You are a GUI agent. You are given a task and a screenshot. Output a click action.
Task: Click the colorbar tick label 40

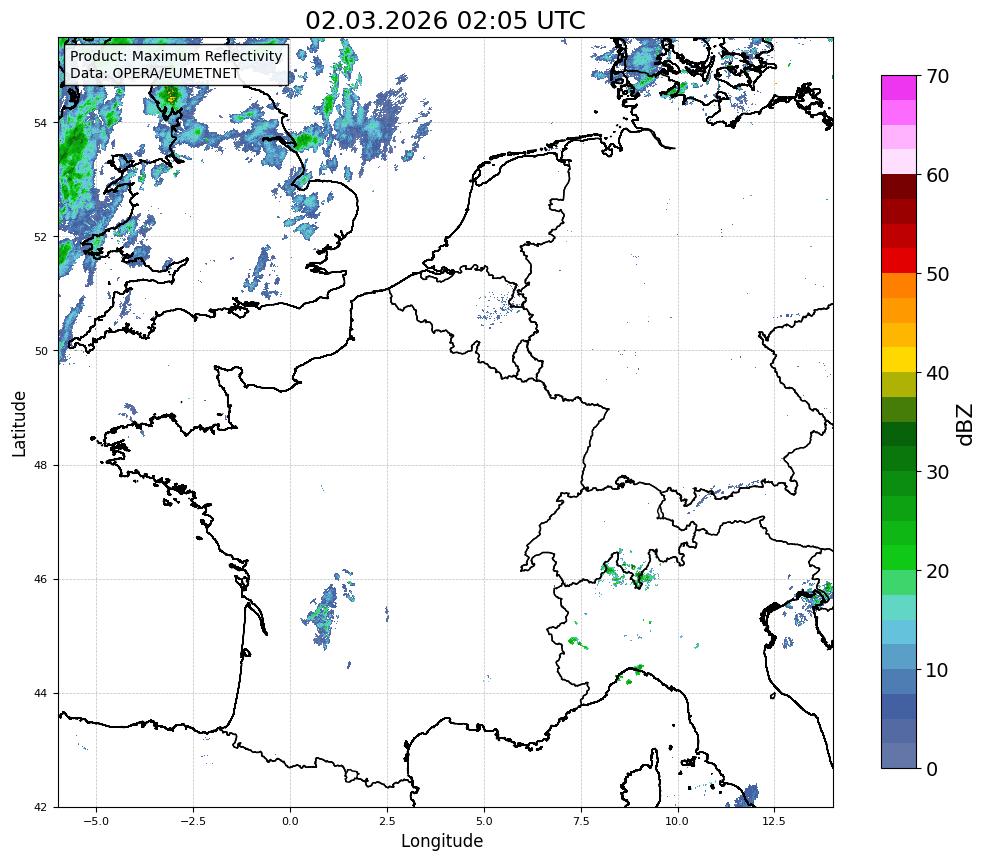pyautogui.click(x=937, y=373)
